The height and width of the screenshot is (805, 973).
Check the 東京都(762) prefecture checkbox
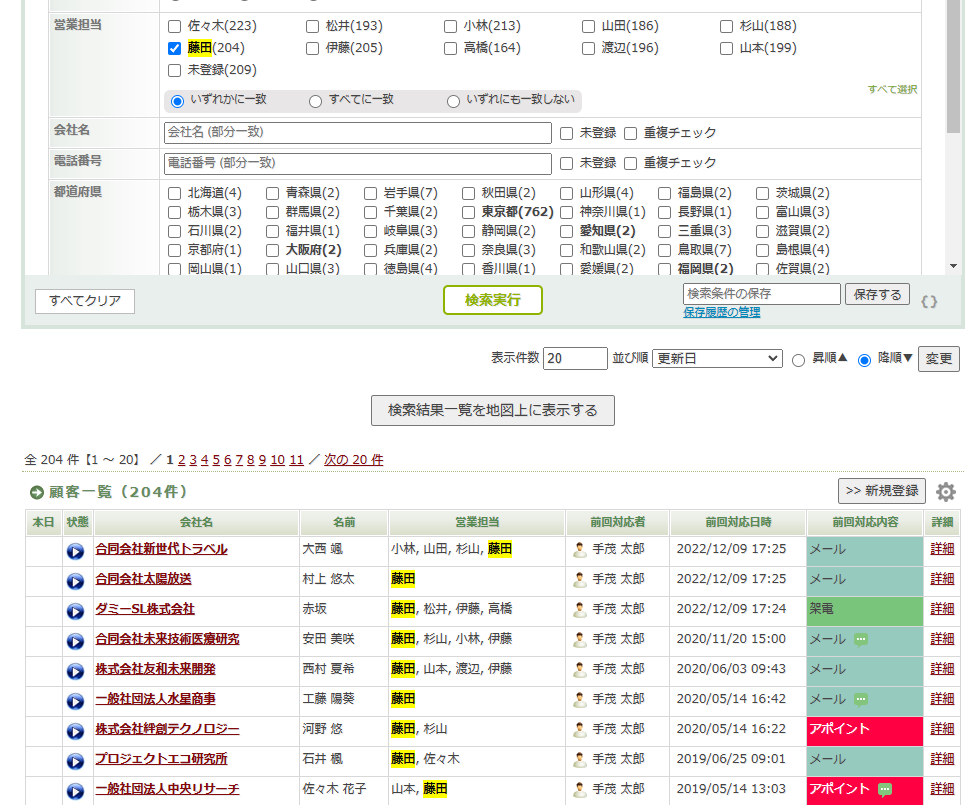(469, 212)
